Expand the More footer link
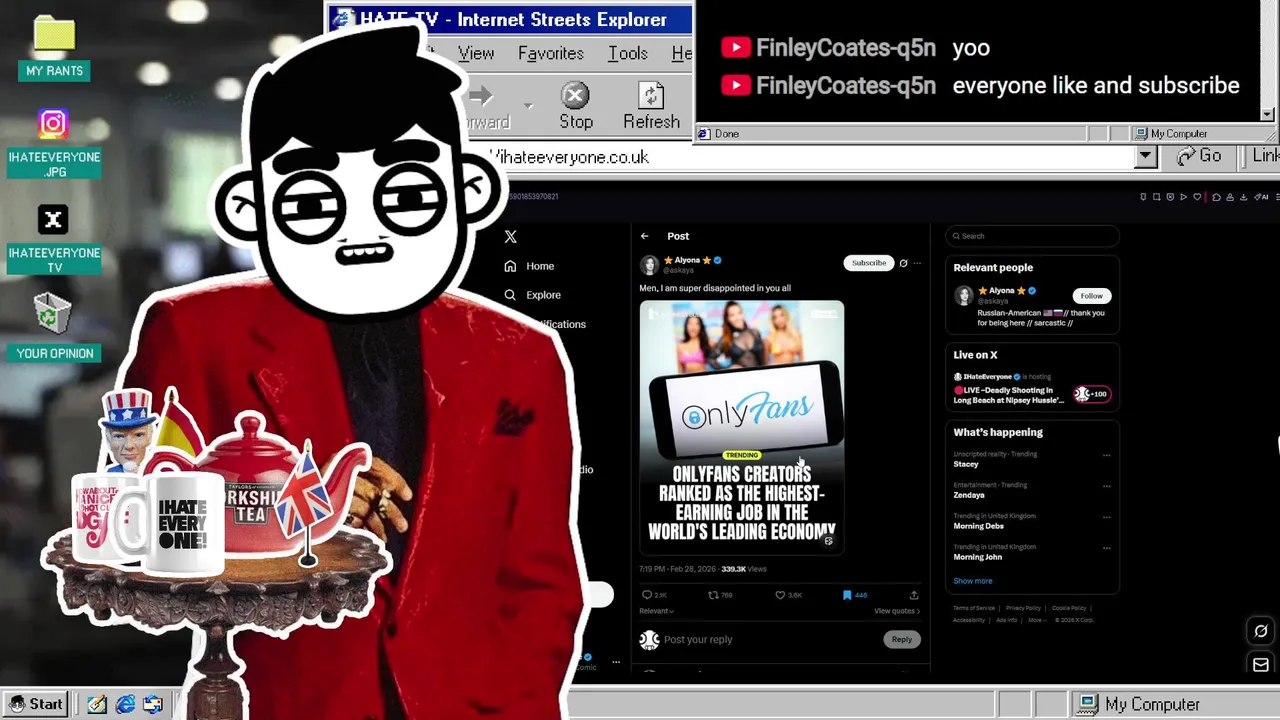Image resolution: width=1280 pixels, height=720 pixels. point(1037,620)
